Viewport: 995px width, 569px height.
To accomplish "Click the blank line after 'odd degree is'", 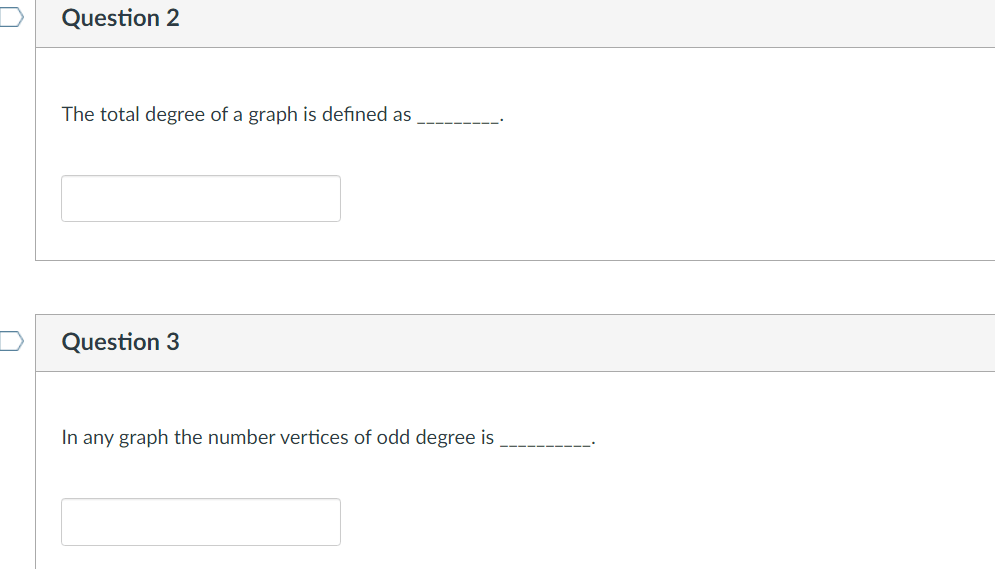I will 546,443.
